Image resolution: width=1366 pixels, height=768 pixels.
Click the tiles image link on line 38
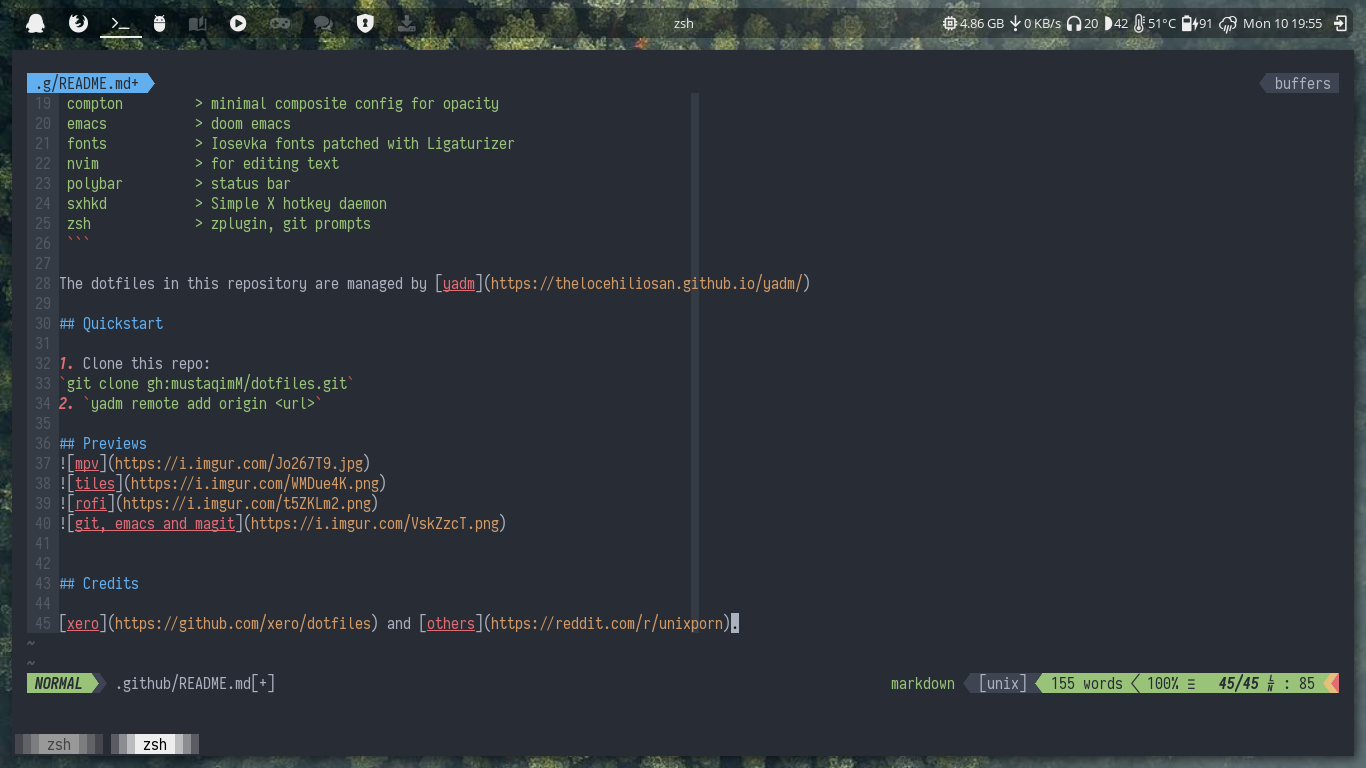coord(95,484)
